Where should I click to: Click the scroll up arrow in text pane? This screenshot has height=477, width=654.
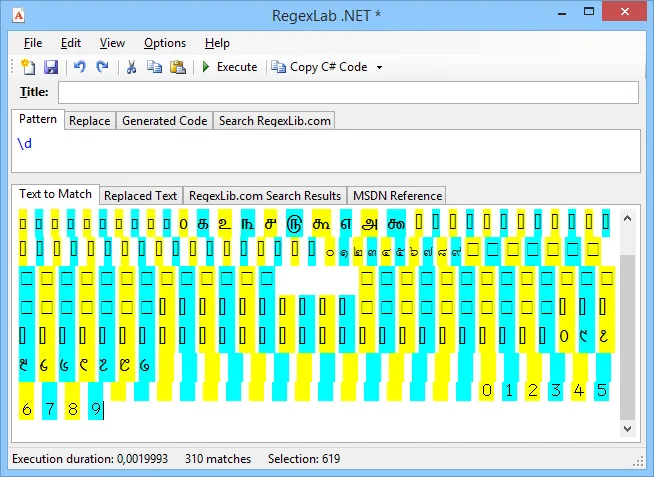tap(628, 218)
